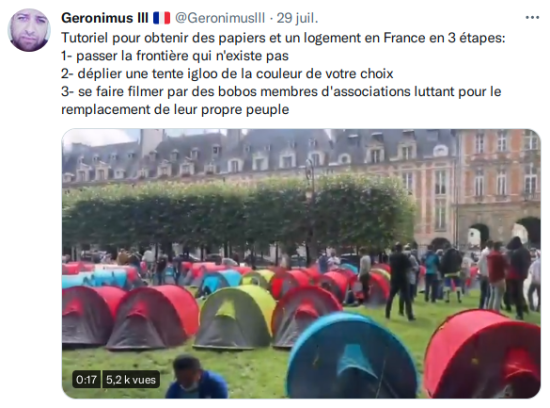Click the 0:17 video duration badge
Screen dimensions: 550x408
point(86,379)
